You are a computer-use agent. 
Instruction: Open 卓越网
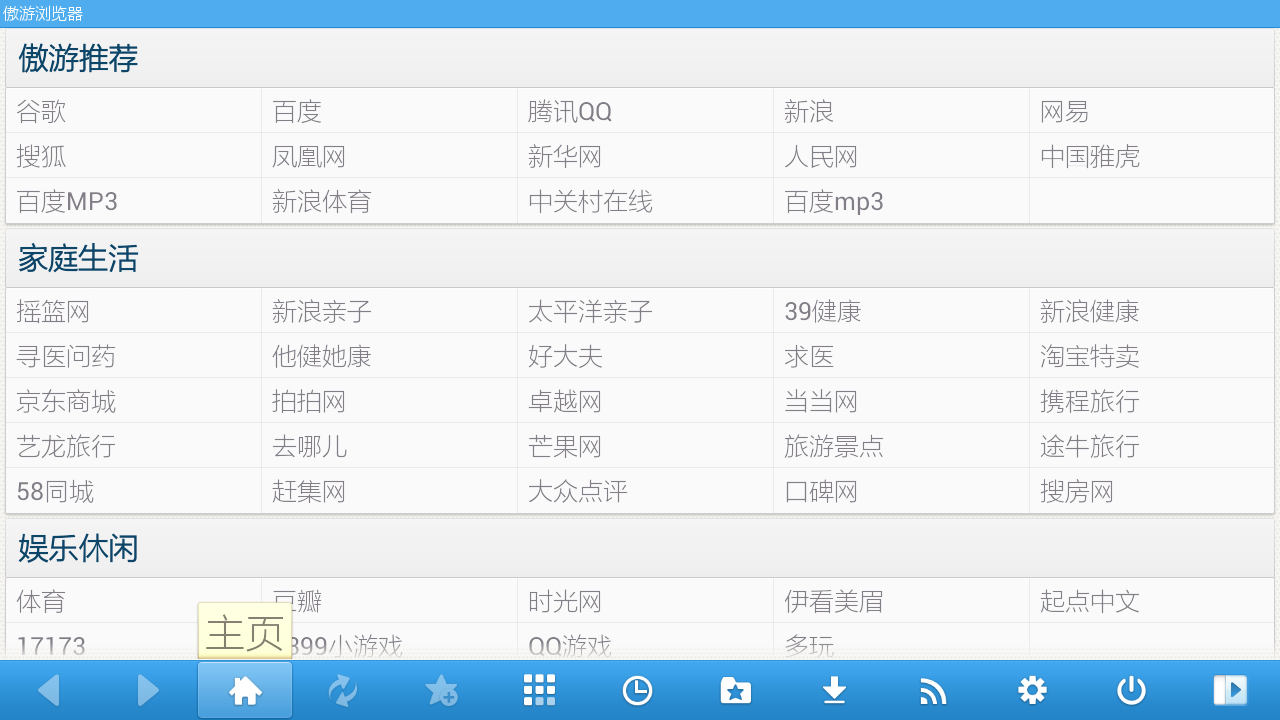pyautogui.click(x=565, y=401)
